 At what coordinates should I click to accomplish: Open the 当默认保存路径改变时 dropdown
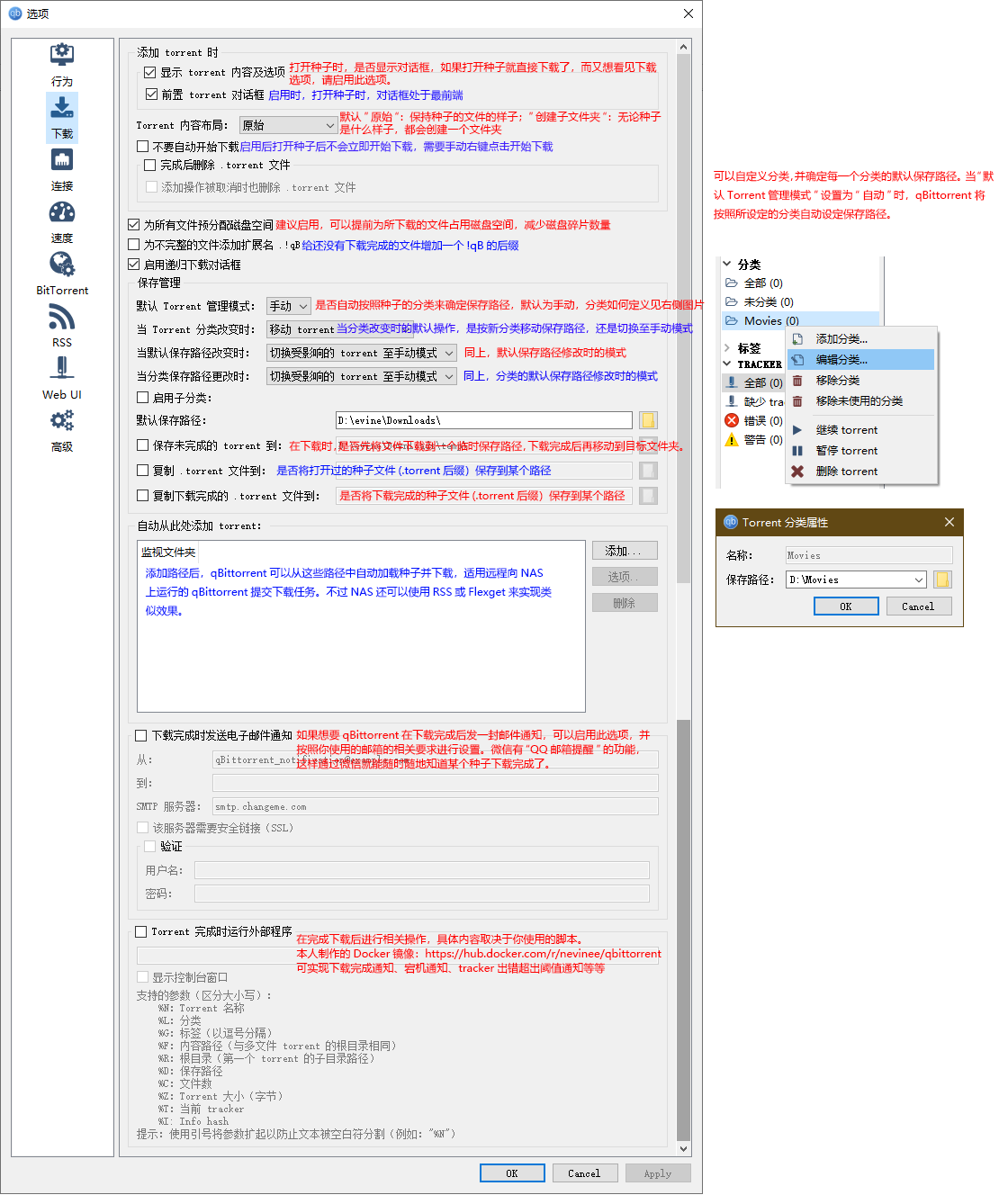pyautogui.click(x=362, y=353)
